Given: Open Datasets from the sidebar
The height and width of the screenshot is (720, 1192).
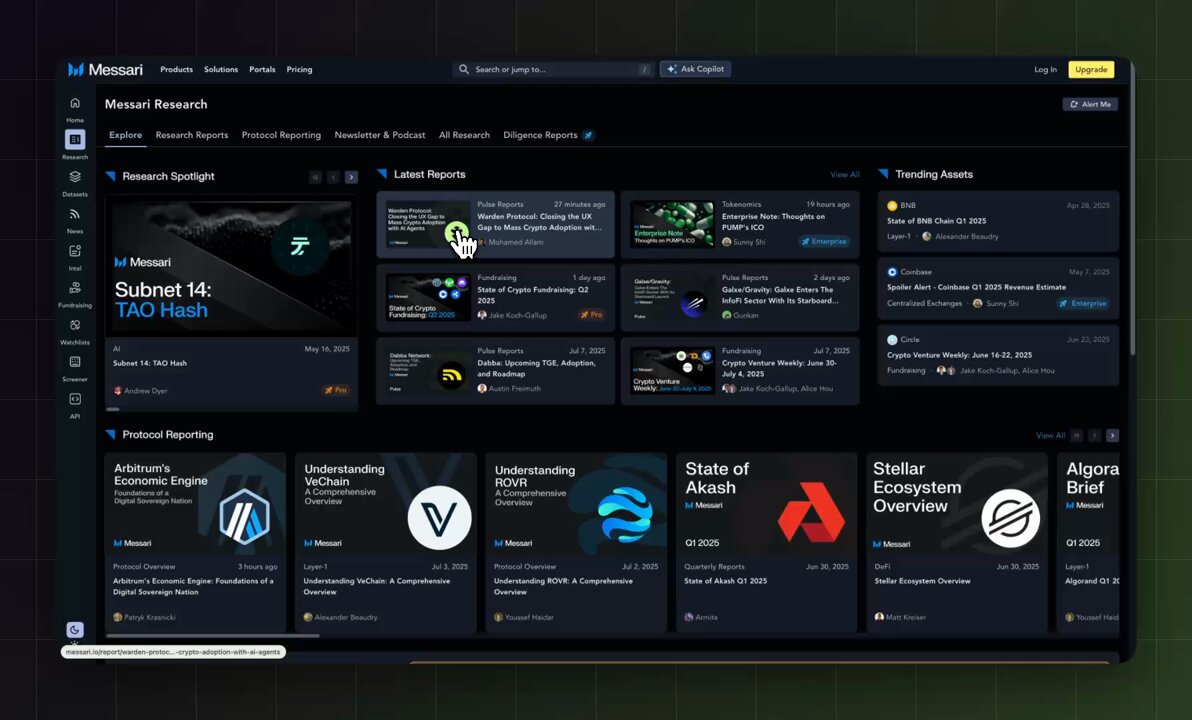Looking at the screenshot, I should tap(74, 177).
